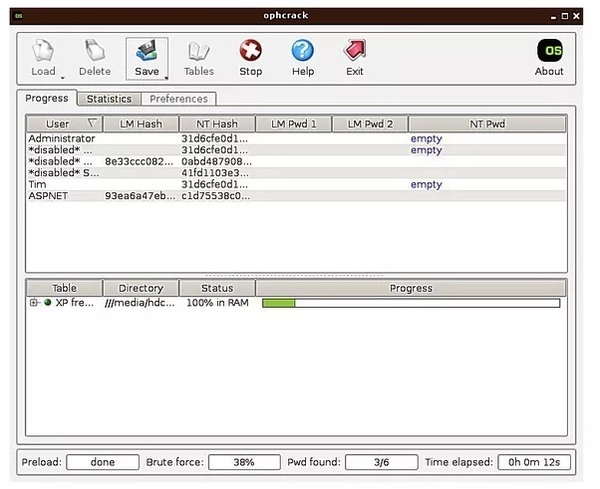
Task: Open the Load dropdown arrow
Action: pyautogui.click(x=62, y=78)
